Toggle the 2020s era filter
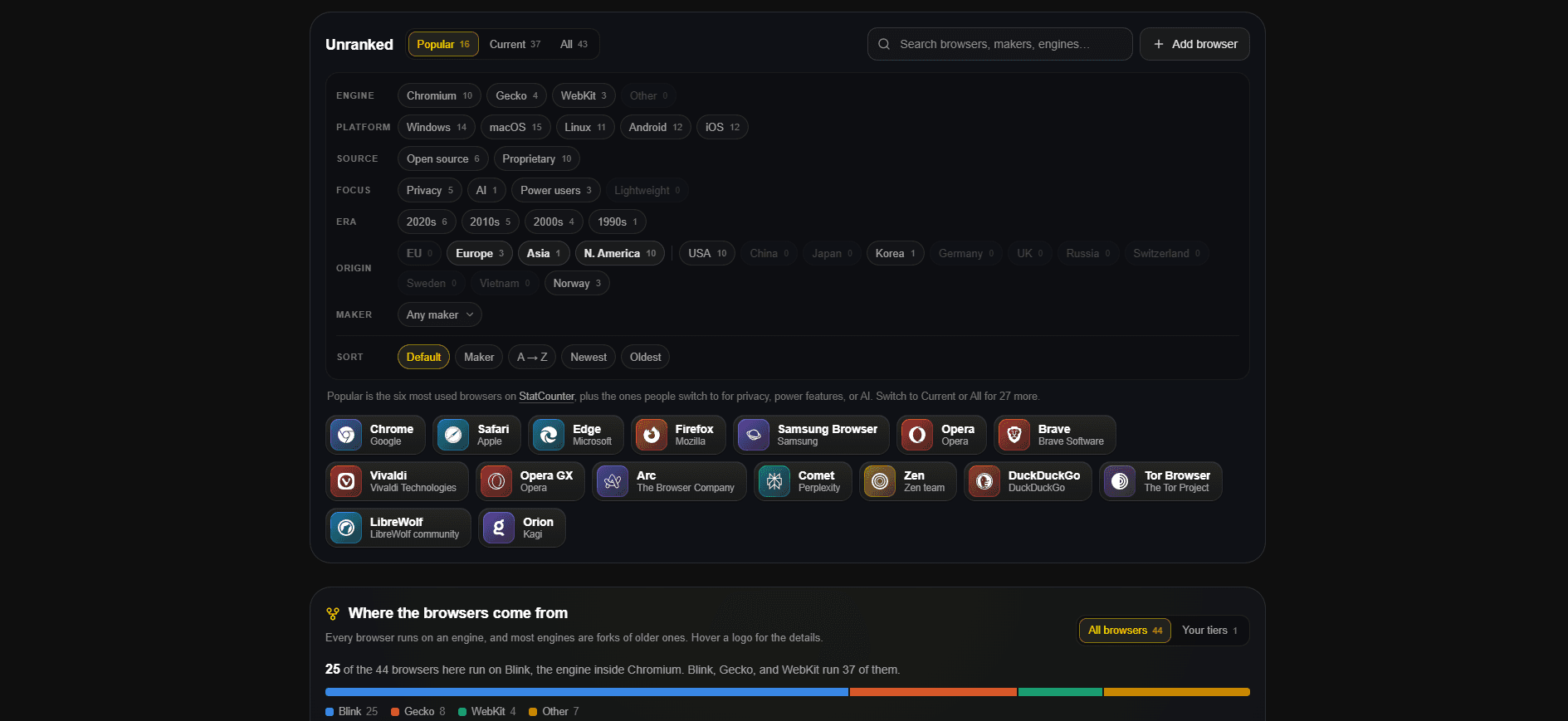The image size is (1568, 721). tap(427, 222)
